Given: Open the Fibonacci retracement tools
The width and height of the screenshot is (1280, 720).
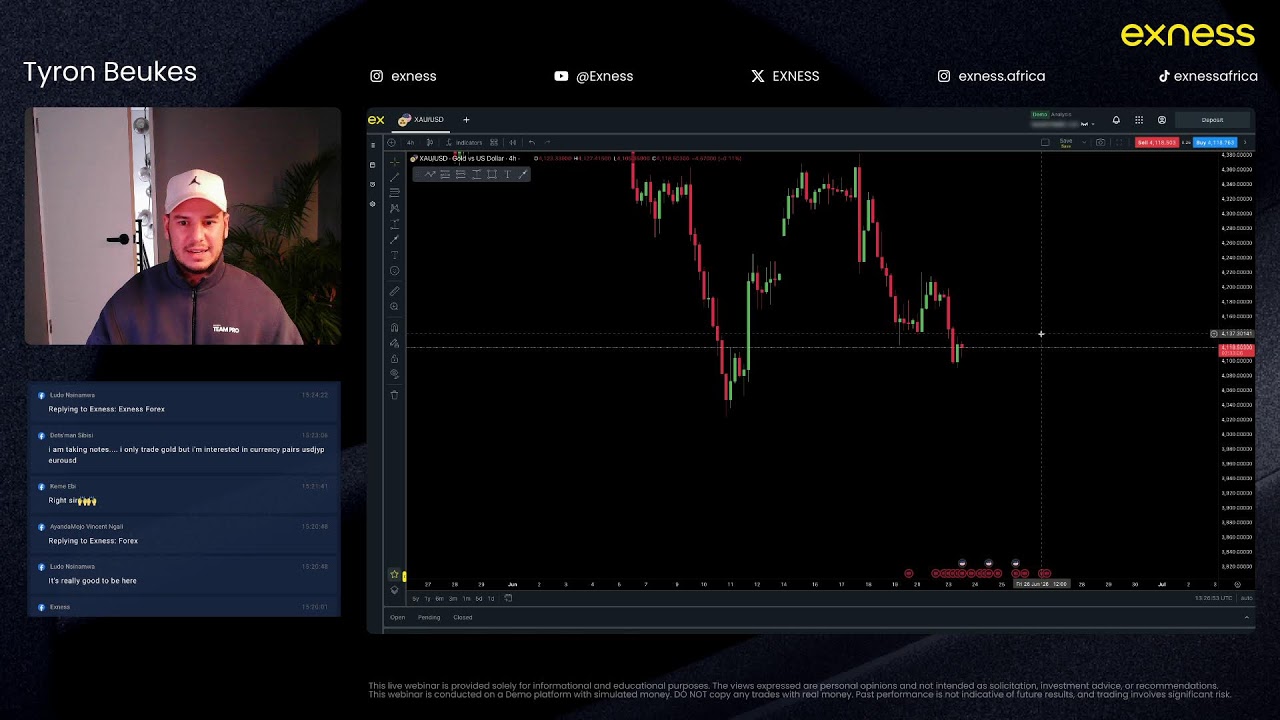Looking at the screenshot, I should click(394, 192).
